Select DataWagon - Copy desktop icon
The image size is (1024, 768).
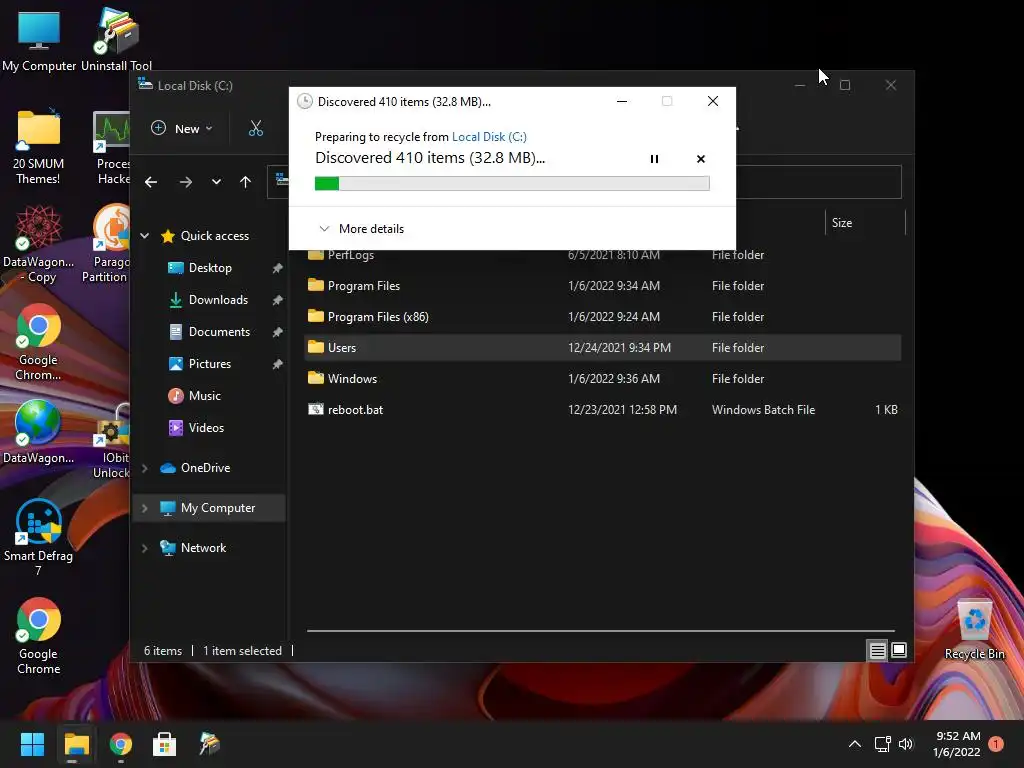(39, 245)
